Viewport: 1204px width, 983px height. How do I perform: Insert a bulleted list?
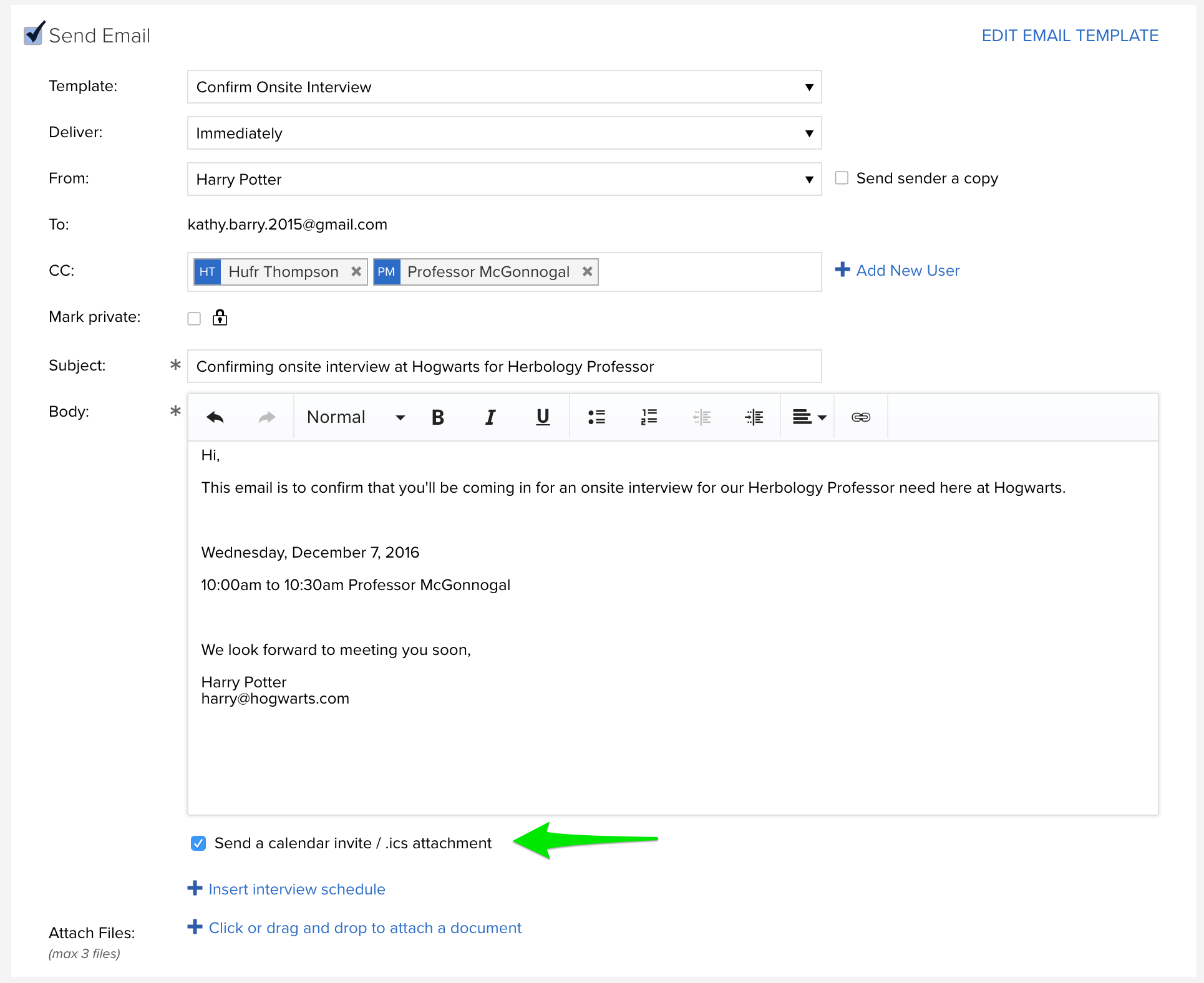coord(596,417)
